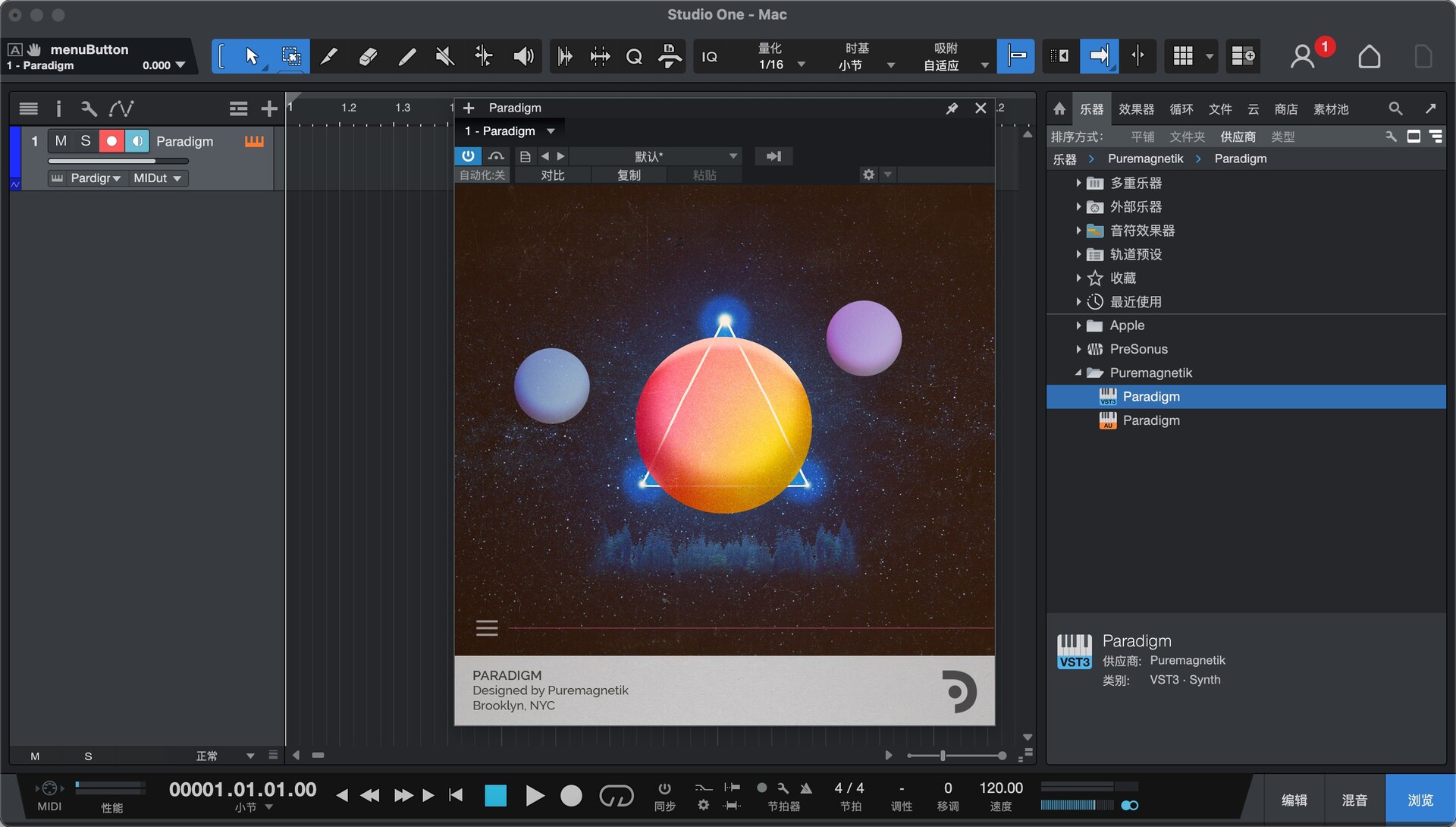Open the track inspector info icon
Viewport: 1456px width, 827px height.
tap(58, 109)
